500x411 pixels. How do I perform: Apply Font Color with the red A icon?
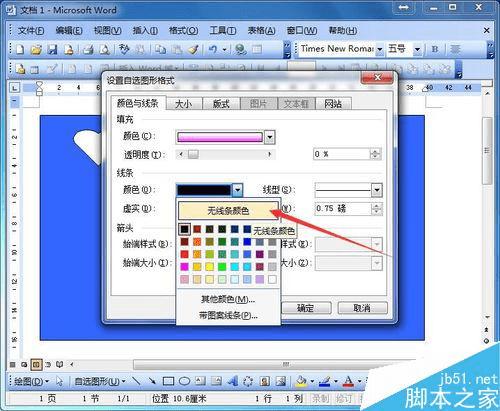point(348,381)
